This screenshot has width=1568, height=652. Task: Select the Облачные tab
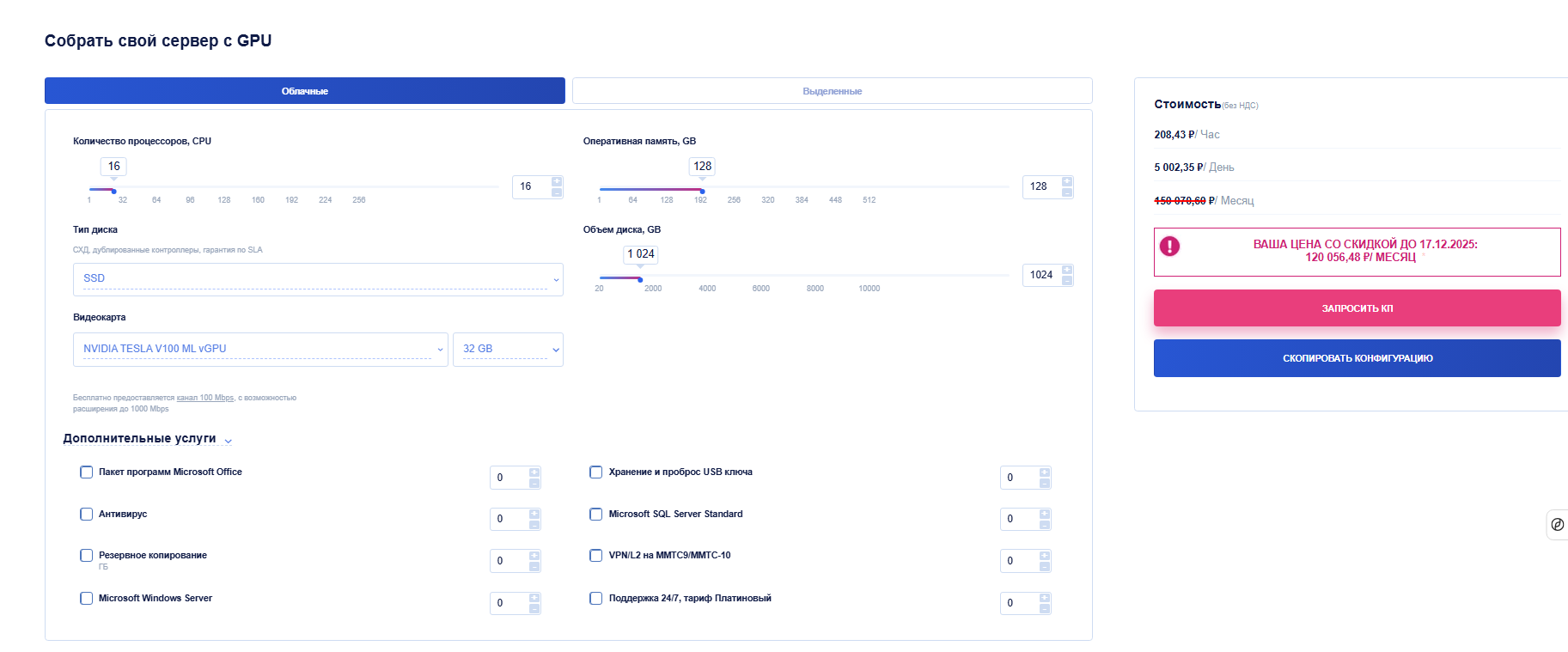pyautogui.click(x=304, y=91)
